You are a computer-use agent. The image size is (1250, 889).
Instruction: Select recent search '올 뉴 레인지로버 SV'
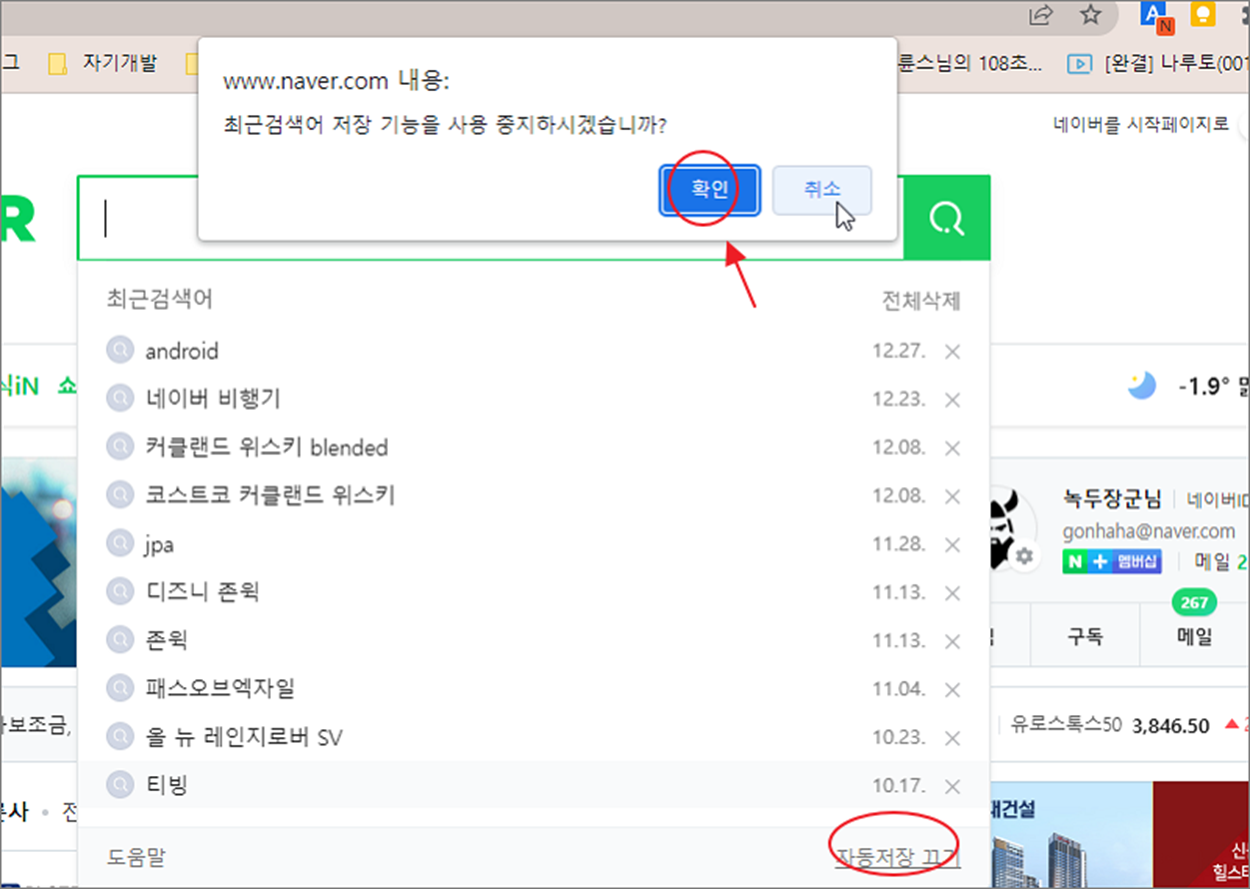244,737
